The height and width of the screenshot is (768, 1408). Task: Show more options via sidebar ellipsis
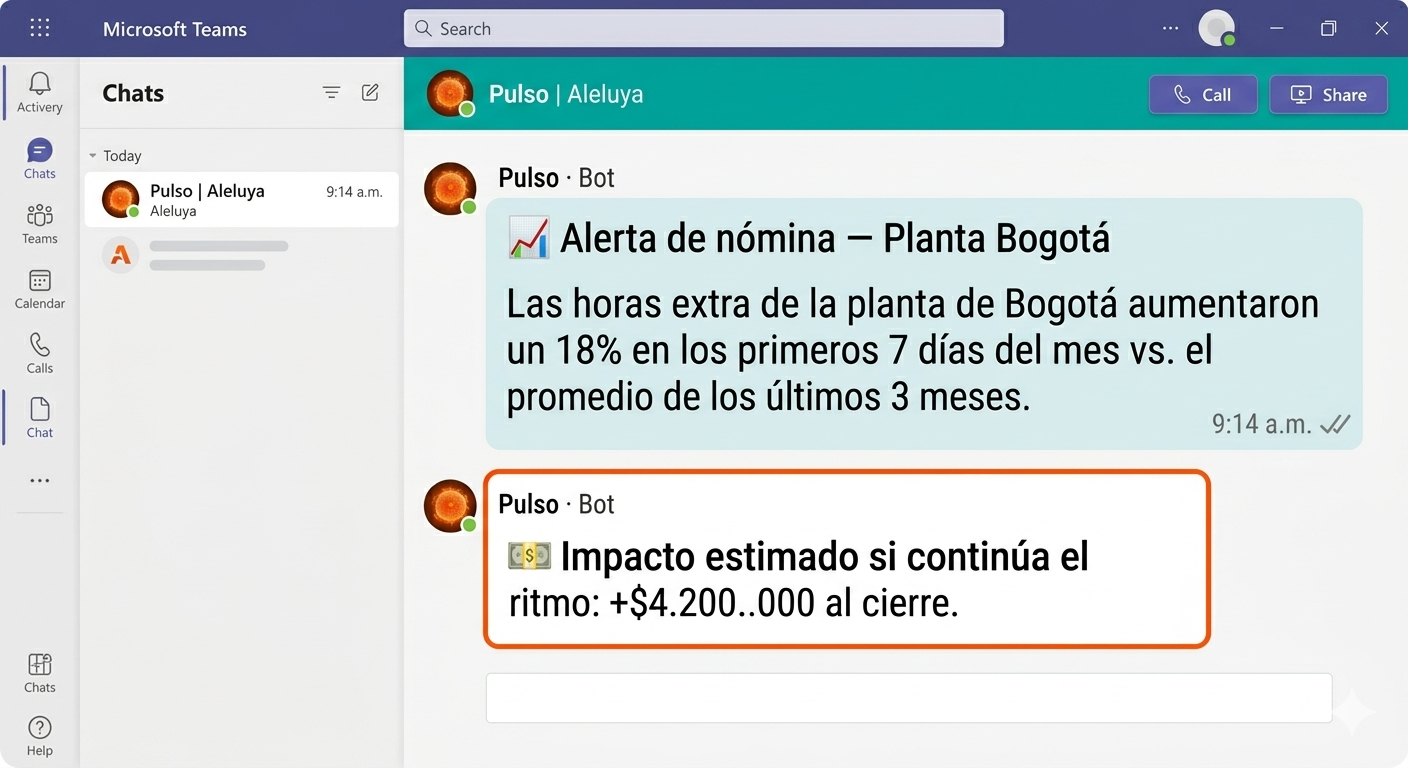[x=39, y=481]
